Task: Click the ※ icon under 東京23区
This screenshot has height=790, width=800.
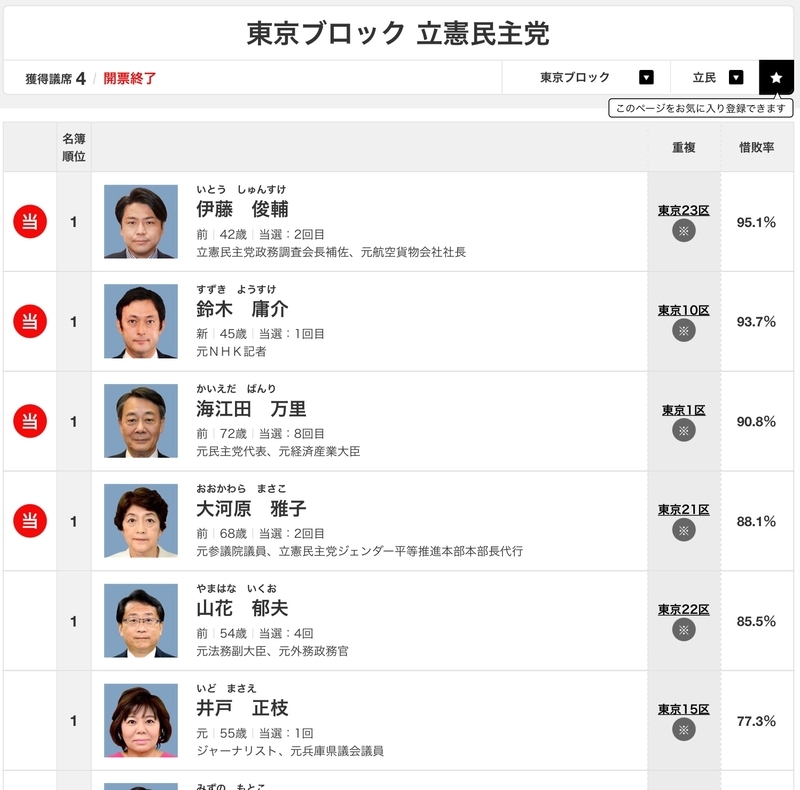Action: pyautogui.click(x=684, y=231)
